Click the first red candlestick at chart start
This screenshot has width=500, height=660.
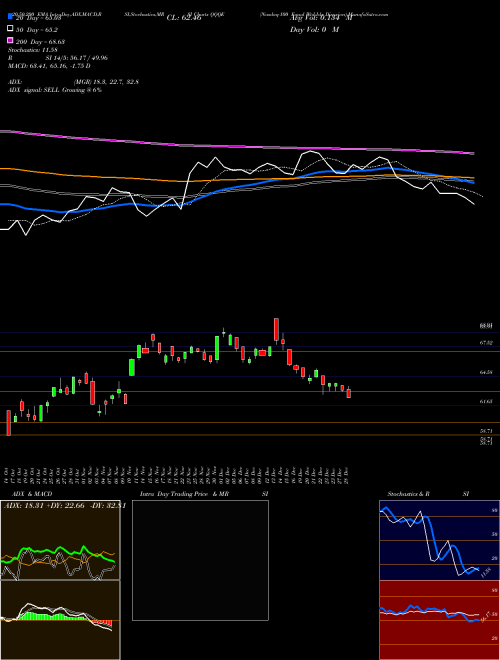coord(8,423)
